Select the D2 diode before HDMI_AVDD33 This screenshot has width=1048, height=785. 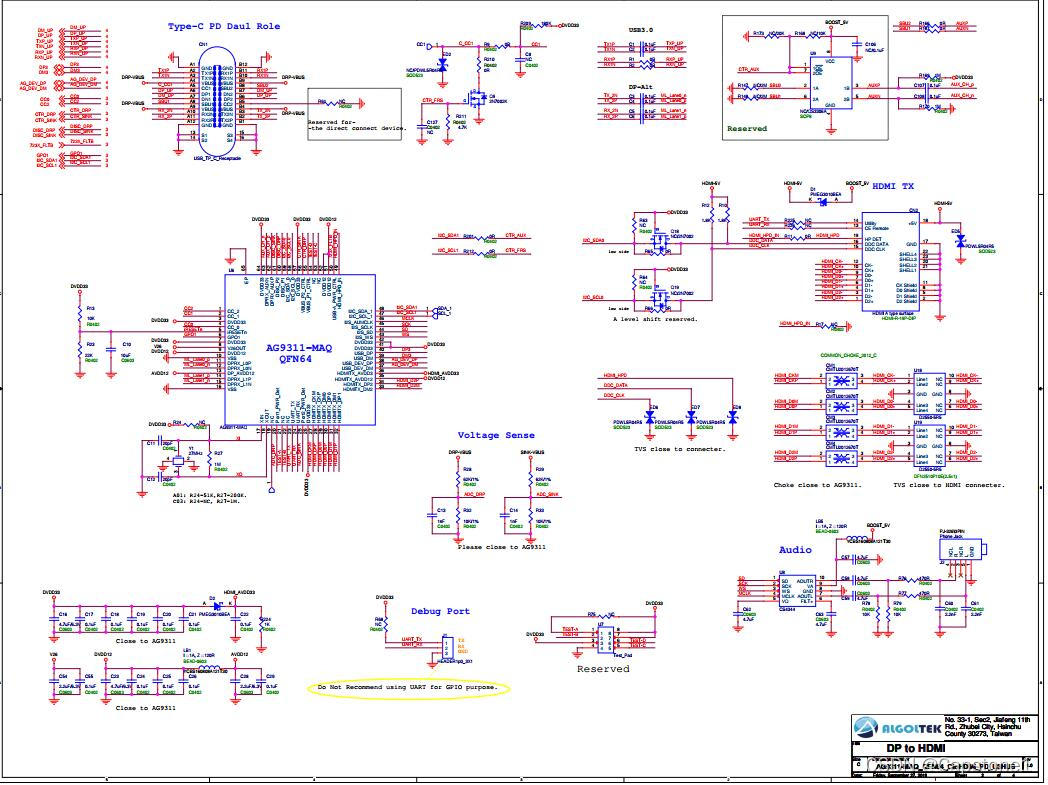click(x=216, y=607)
